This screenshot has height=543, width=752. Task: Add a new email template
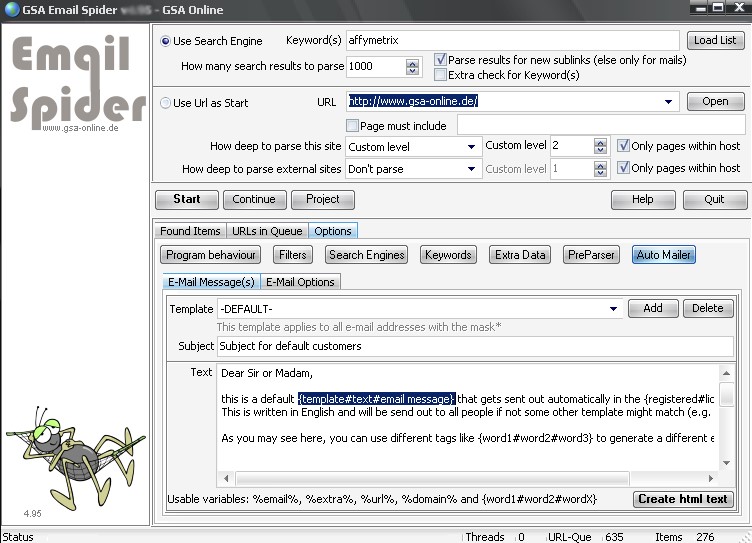tap(653, 308)
